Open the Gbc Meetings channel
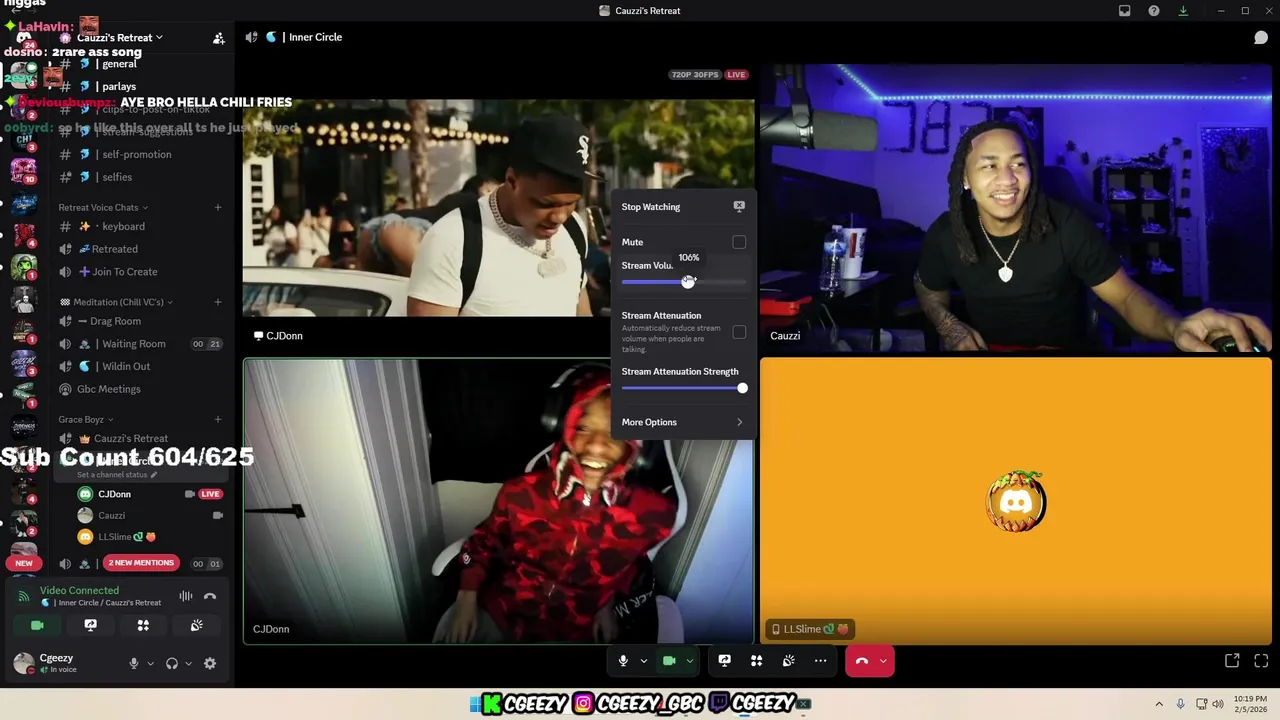Screen dimensions: 1280x720 pos(140,389)
